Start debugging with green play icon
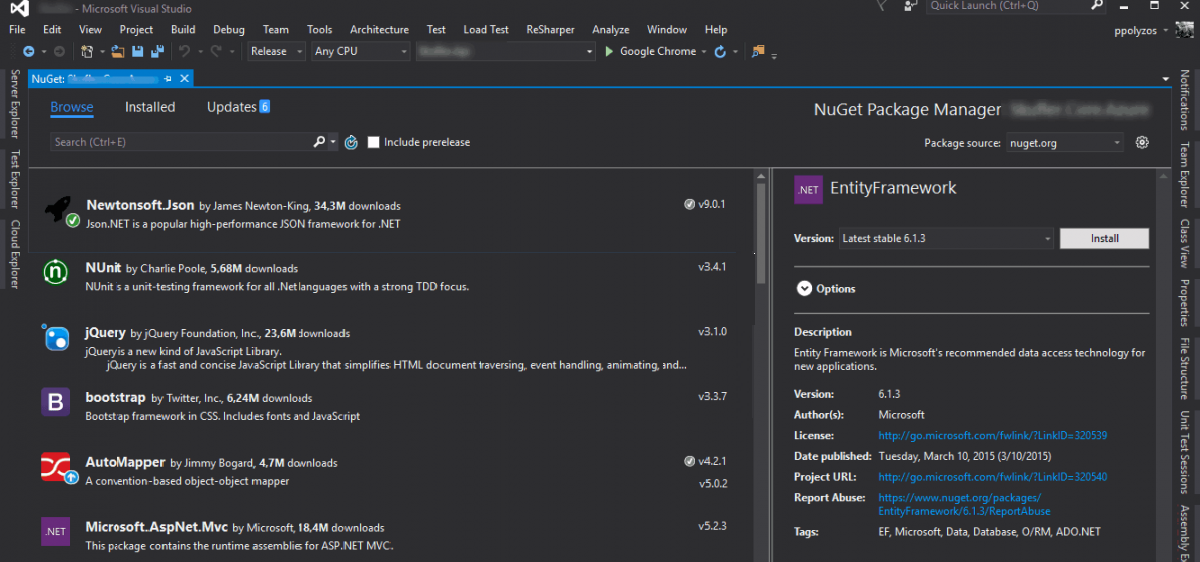The image size is (1200, 562). (609, 51)
